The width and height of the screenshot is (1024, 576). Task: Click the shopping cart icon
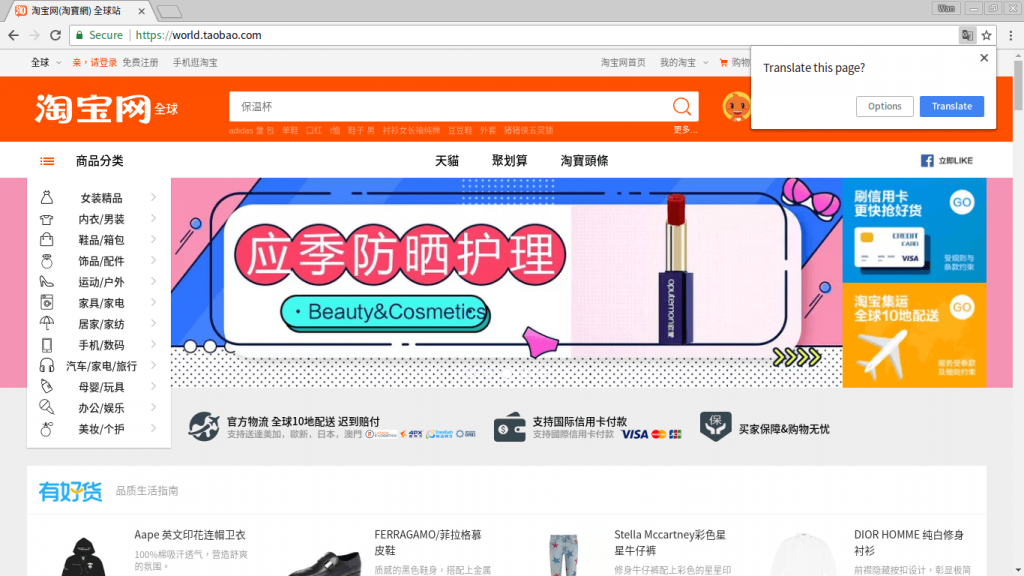pyautogui.click(x=724, y=63)
